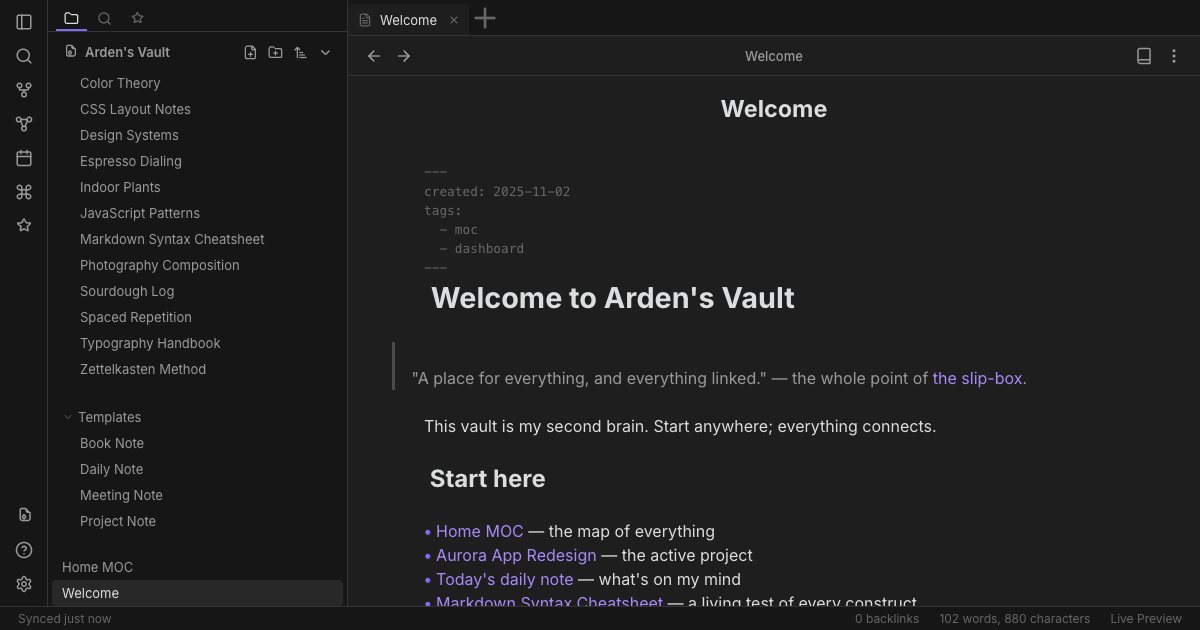Switch to the file explorer folder tab

[x=71, y=18]
